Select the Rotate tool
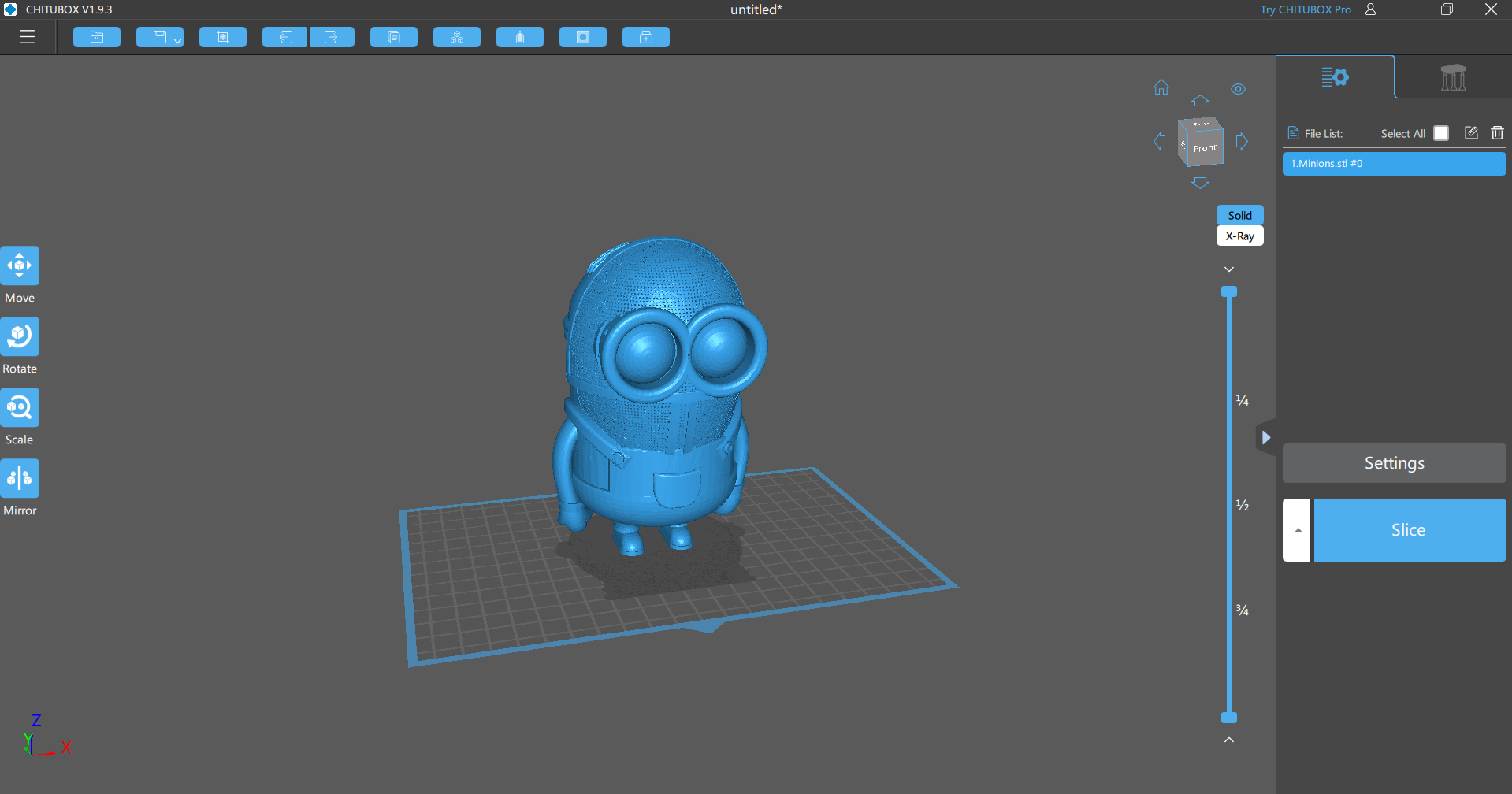This screenshot has height=794, width=1512. 20,336
